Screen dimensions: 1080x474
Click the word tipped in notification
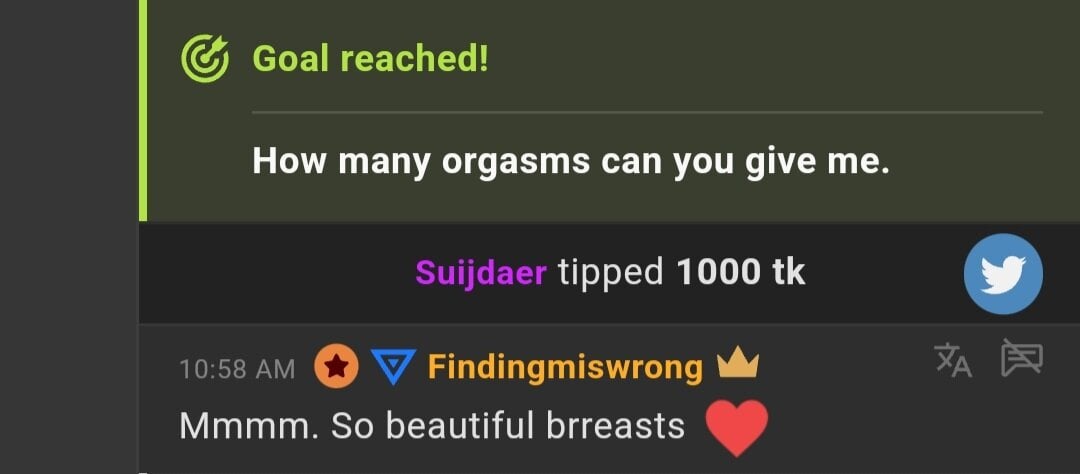610,274
